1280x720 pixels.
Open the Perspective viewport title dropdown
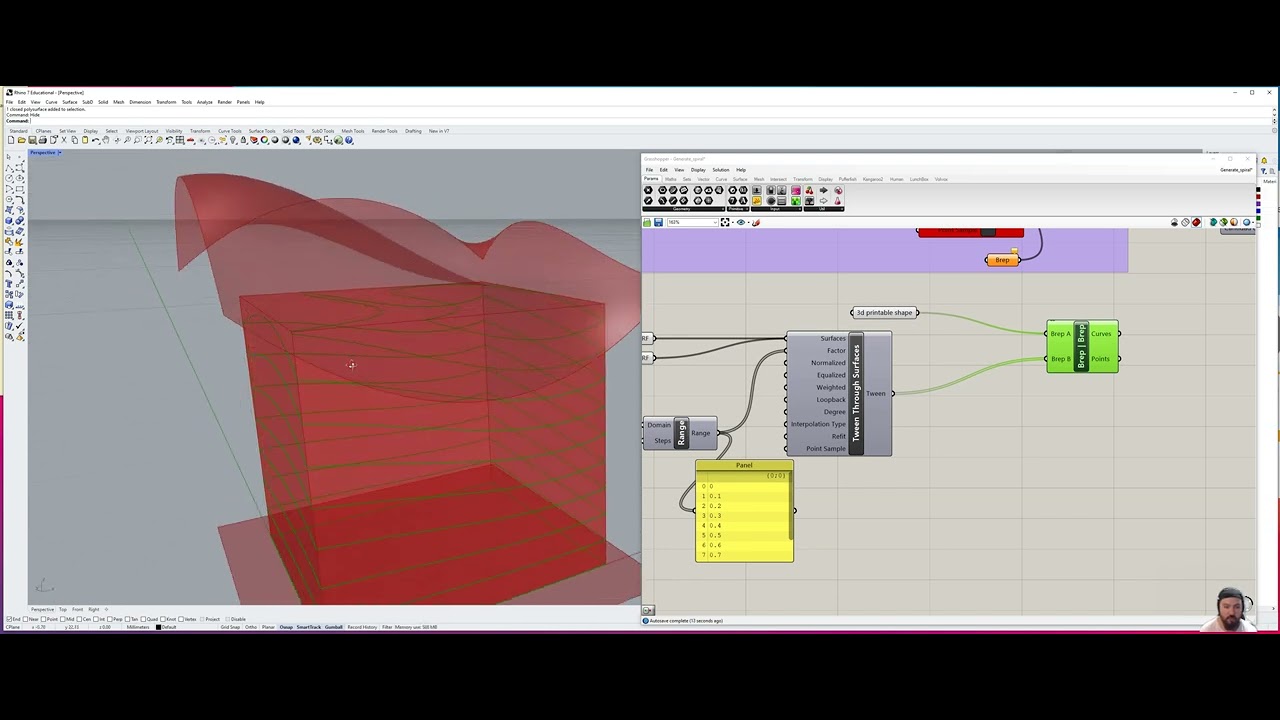pyautogui.click(x=59, y=152)
